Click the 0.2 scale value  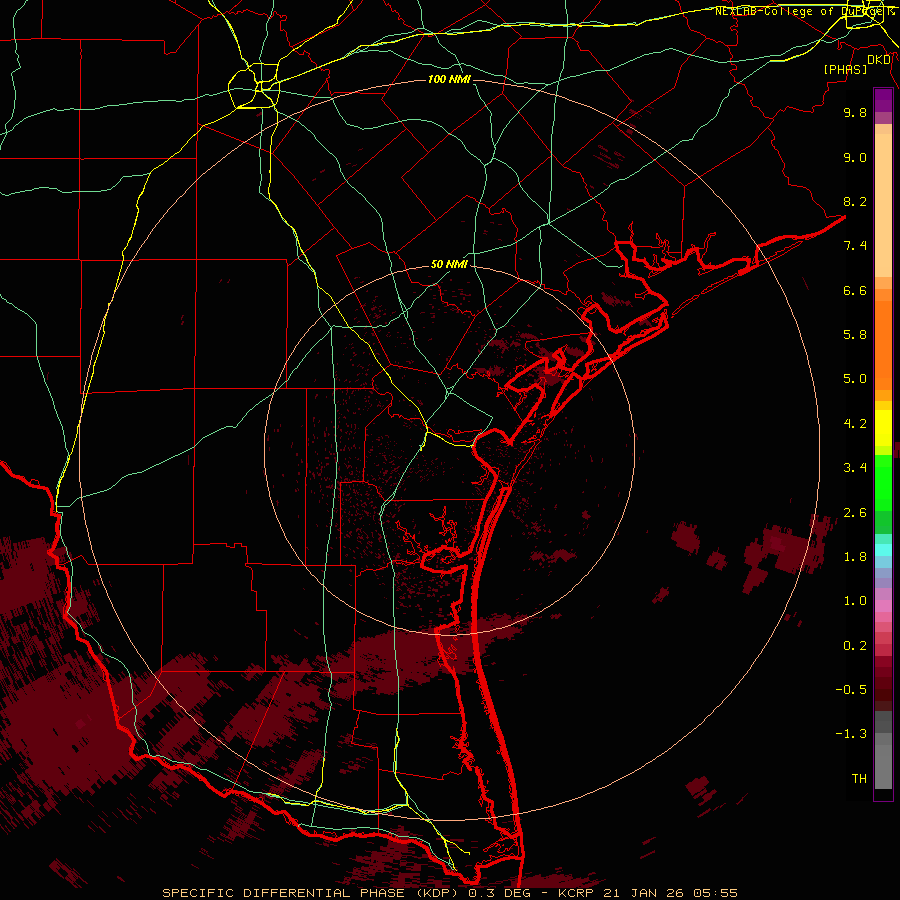tap(855, 646)
